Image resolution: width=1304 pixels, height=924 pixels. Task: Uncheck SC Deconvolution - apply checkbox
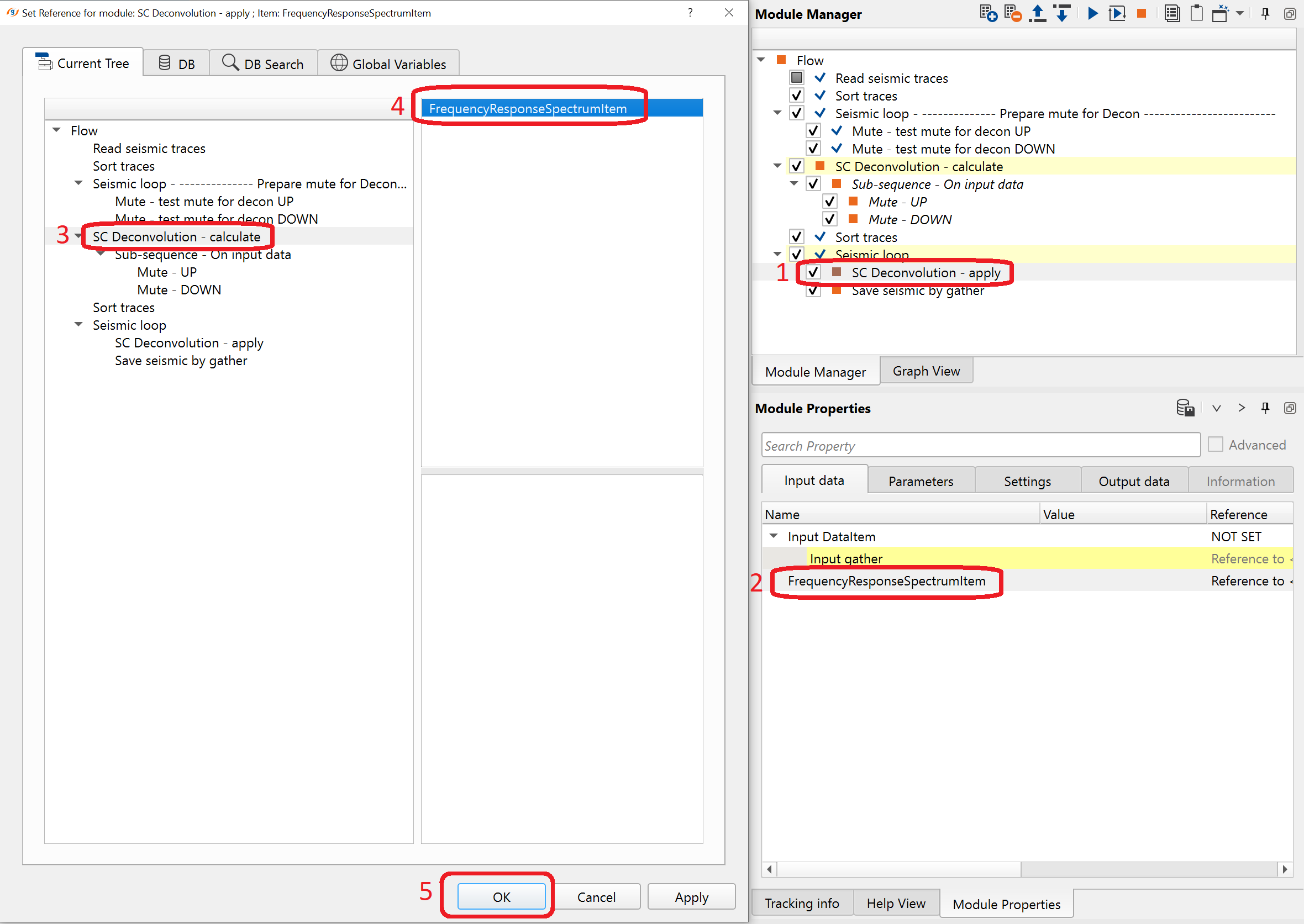pyautogui.click(x=813, y=272)
